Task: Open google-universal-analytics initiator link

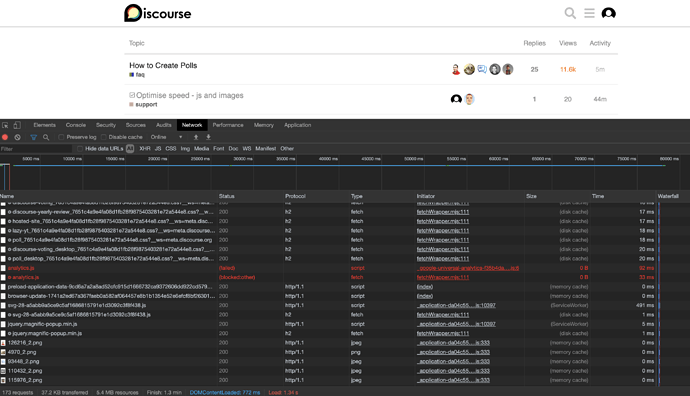Action: (x=468, y=268)
